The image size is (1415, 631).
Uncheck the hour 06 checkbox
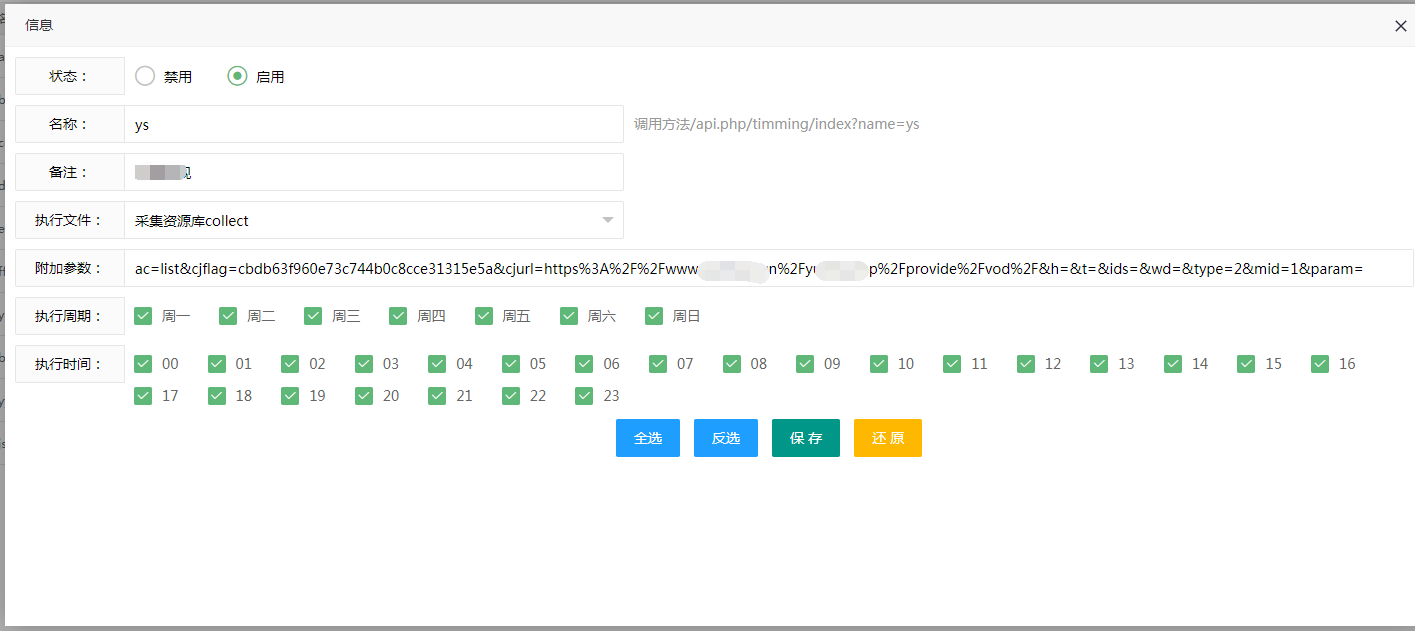click(x=584, y=364)
